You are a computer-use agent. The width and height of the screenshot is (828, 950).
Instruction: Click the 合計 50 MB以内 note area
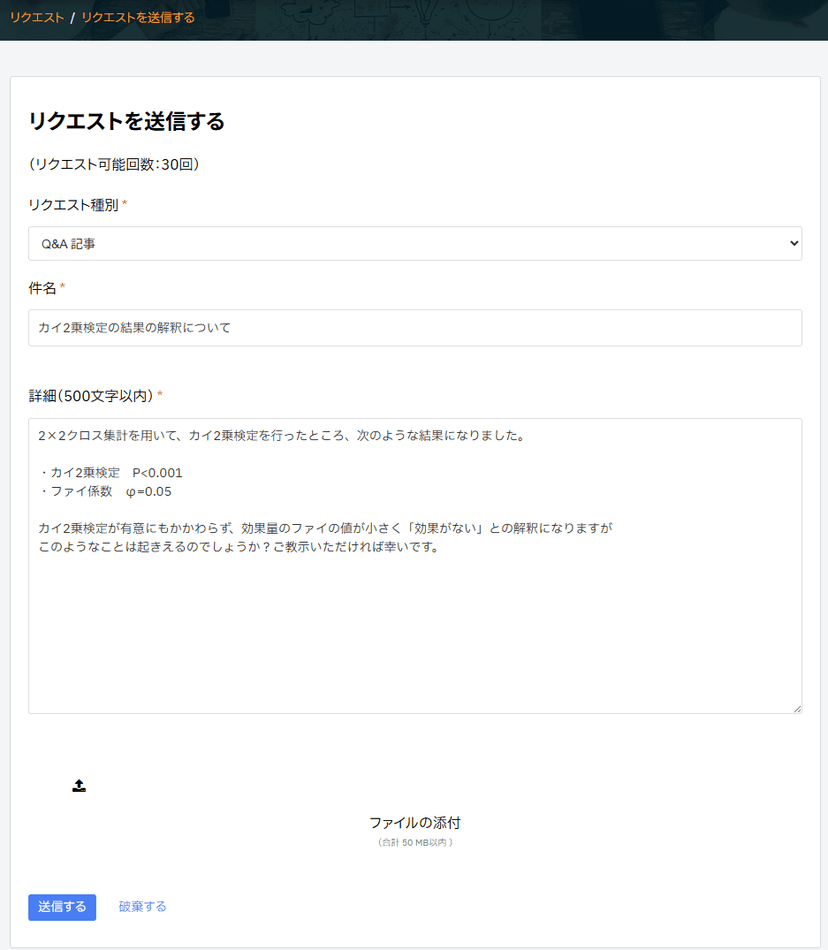[x=414, y=840]
